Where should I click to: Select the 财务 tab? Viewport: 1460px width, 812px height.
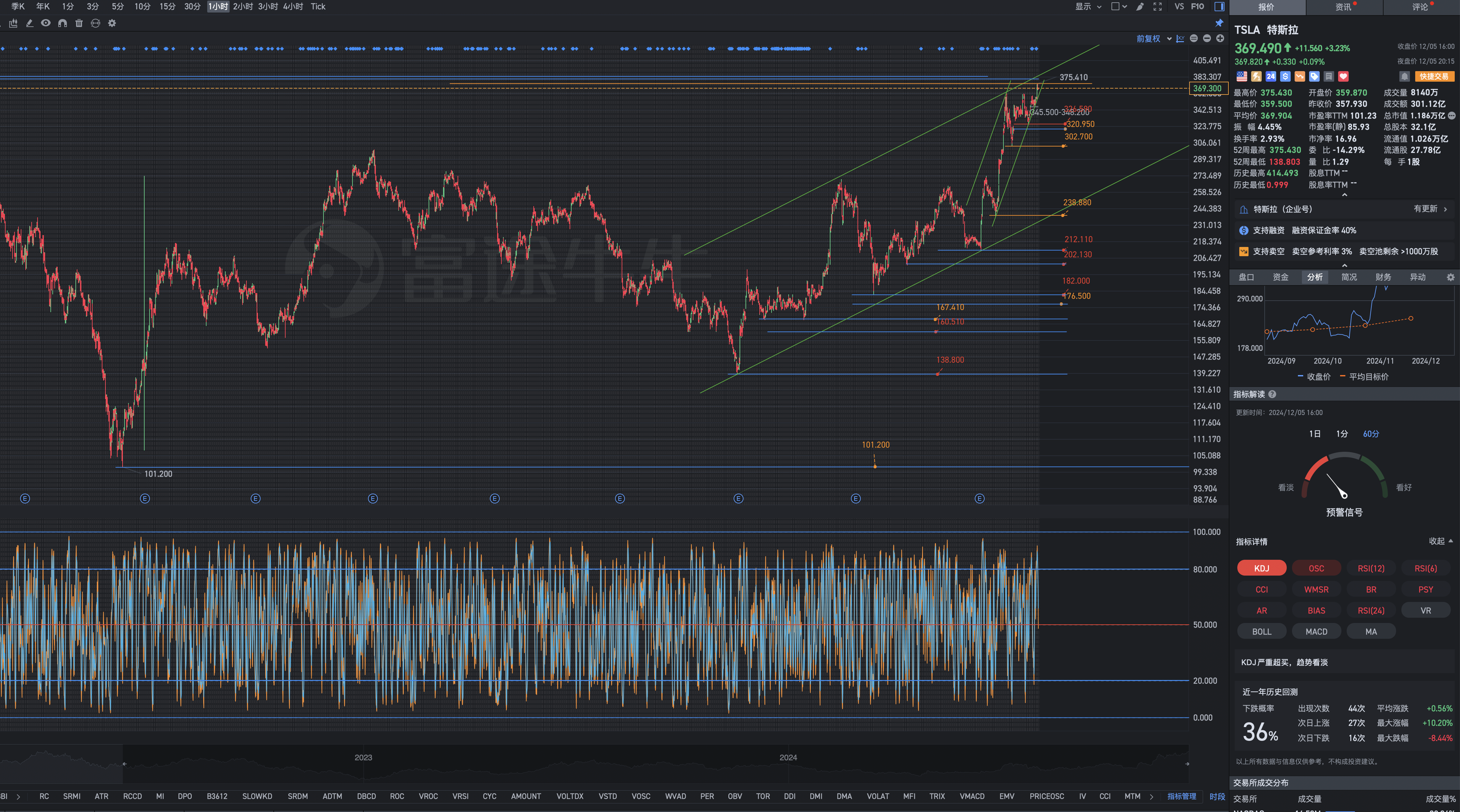[x=1383, y=277]
